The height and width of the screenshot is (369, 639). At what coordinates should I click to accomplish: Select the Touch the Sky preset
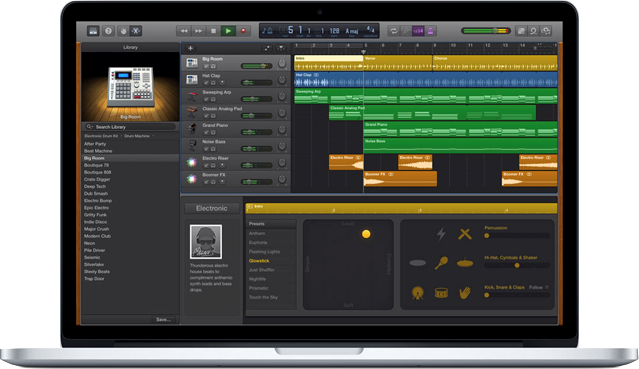(263, 297)
